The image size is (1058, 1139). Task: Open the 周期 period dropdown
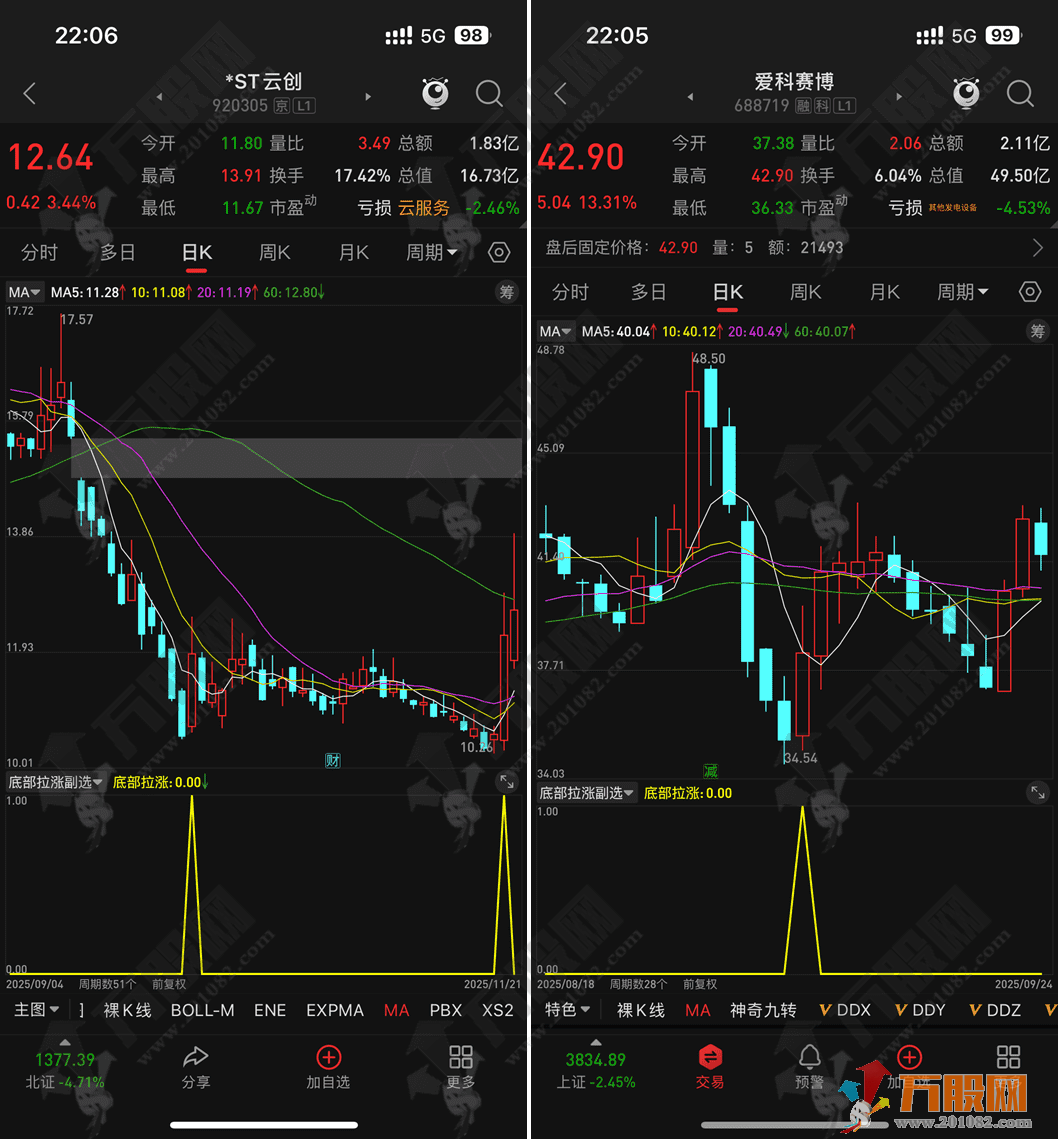coord(431,253)
